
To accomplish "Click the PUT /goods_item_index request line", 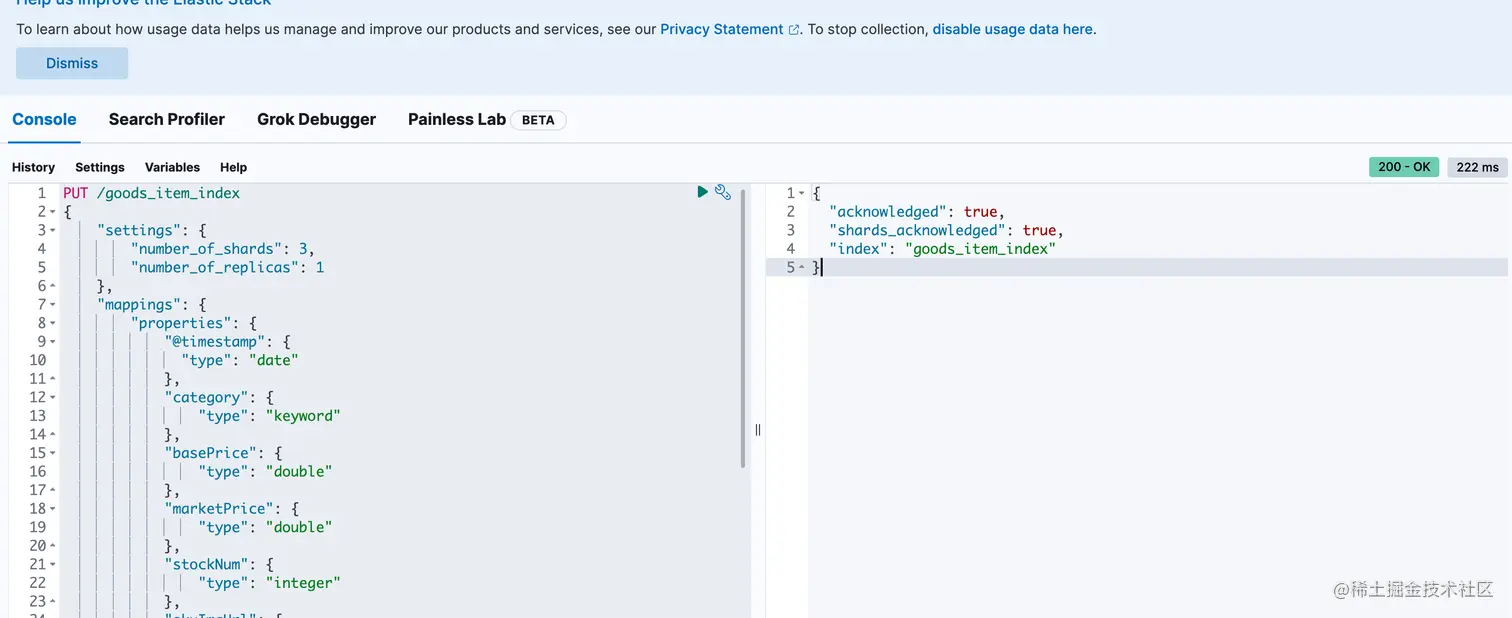I will tap(151, 193).
